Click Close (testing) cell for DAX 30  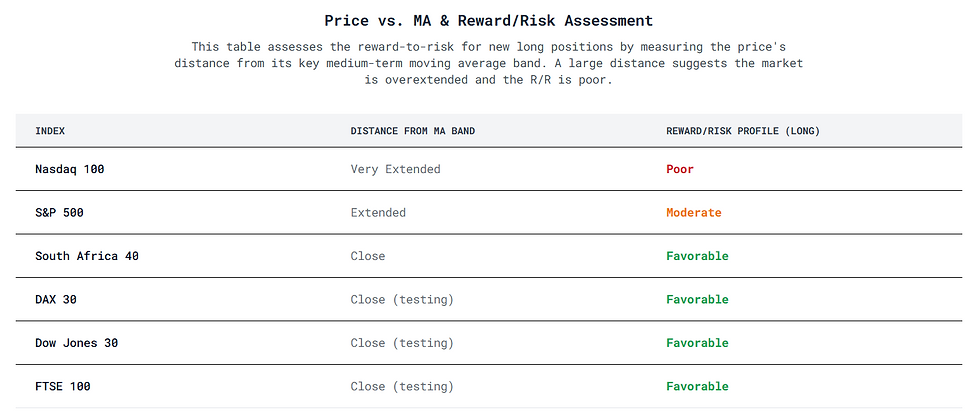pos(402,299)
